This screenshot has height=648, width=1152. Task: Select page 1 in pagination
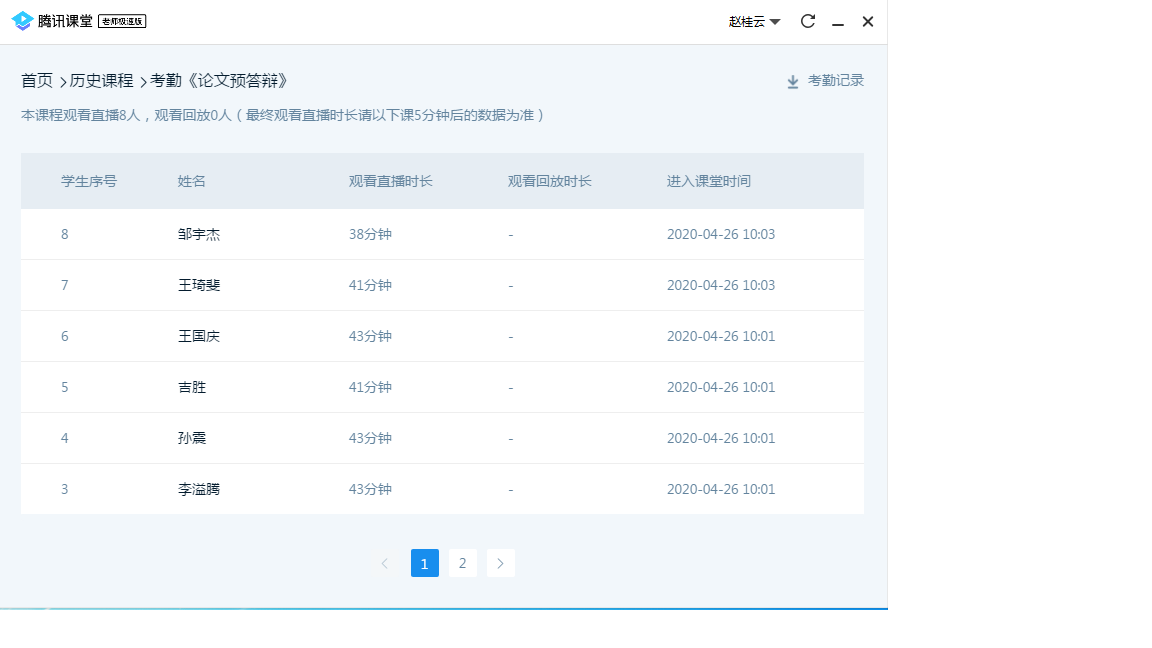[424, 563]
